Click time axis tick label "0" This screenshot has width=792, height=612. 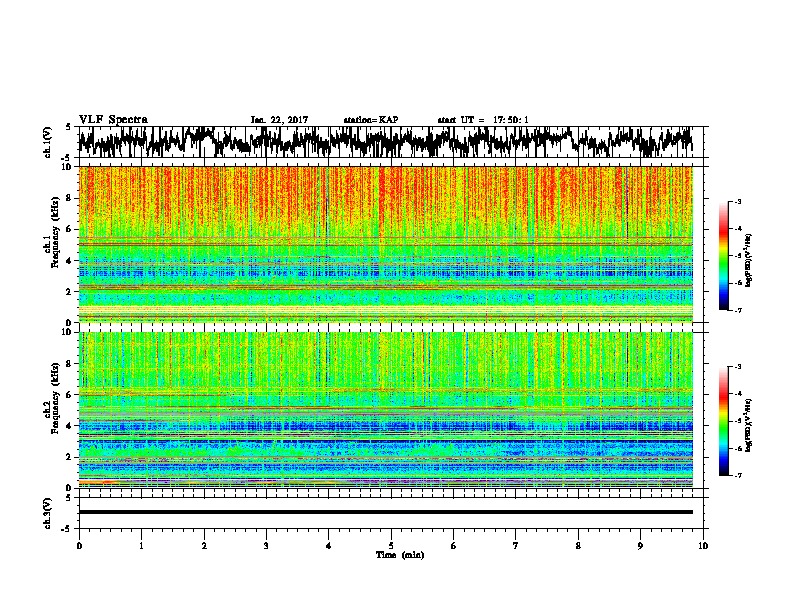[x=79, y=546]
